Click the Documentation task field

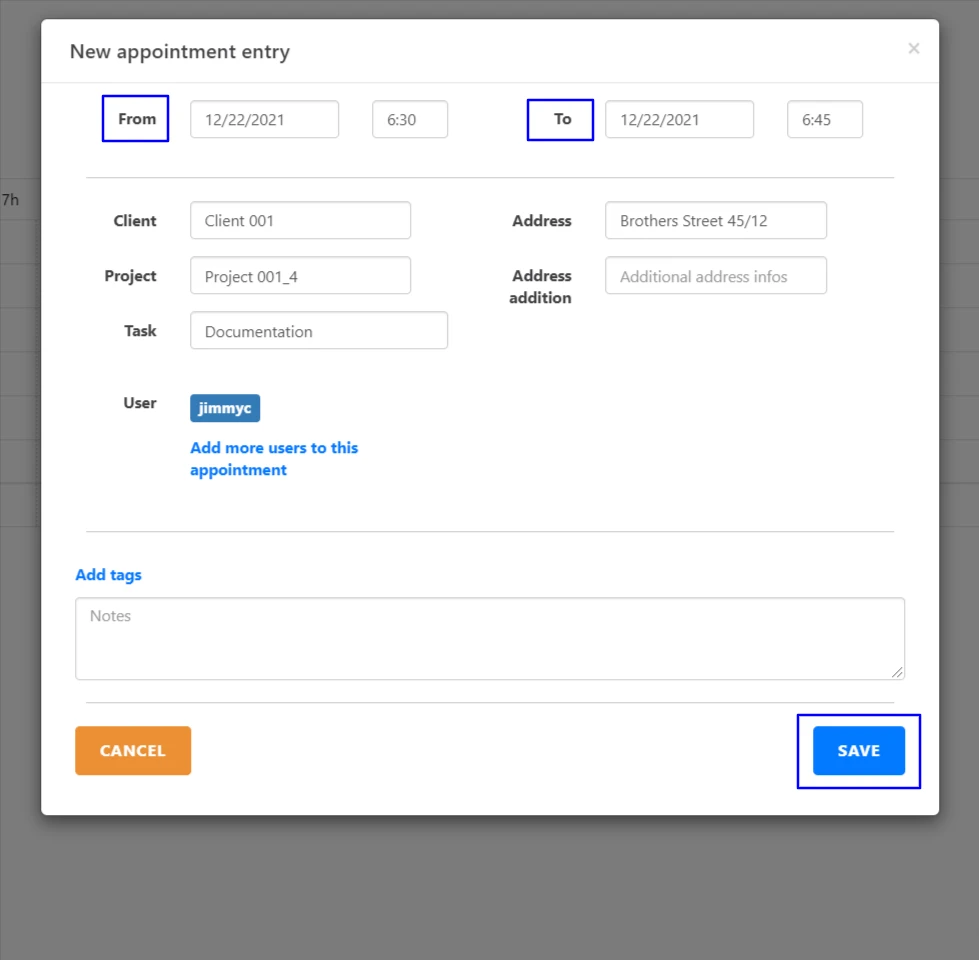318,330
